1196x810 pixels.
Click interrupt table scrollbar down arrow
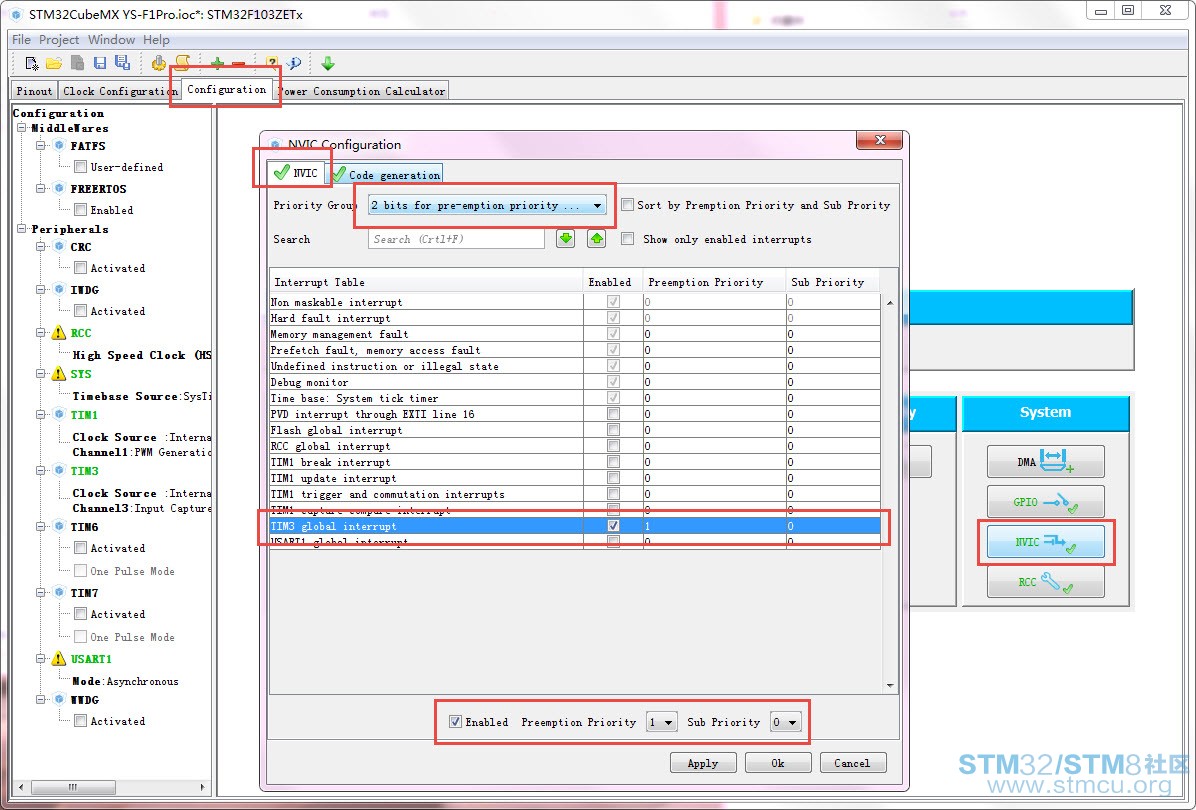click(890, 685)
